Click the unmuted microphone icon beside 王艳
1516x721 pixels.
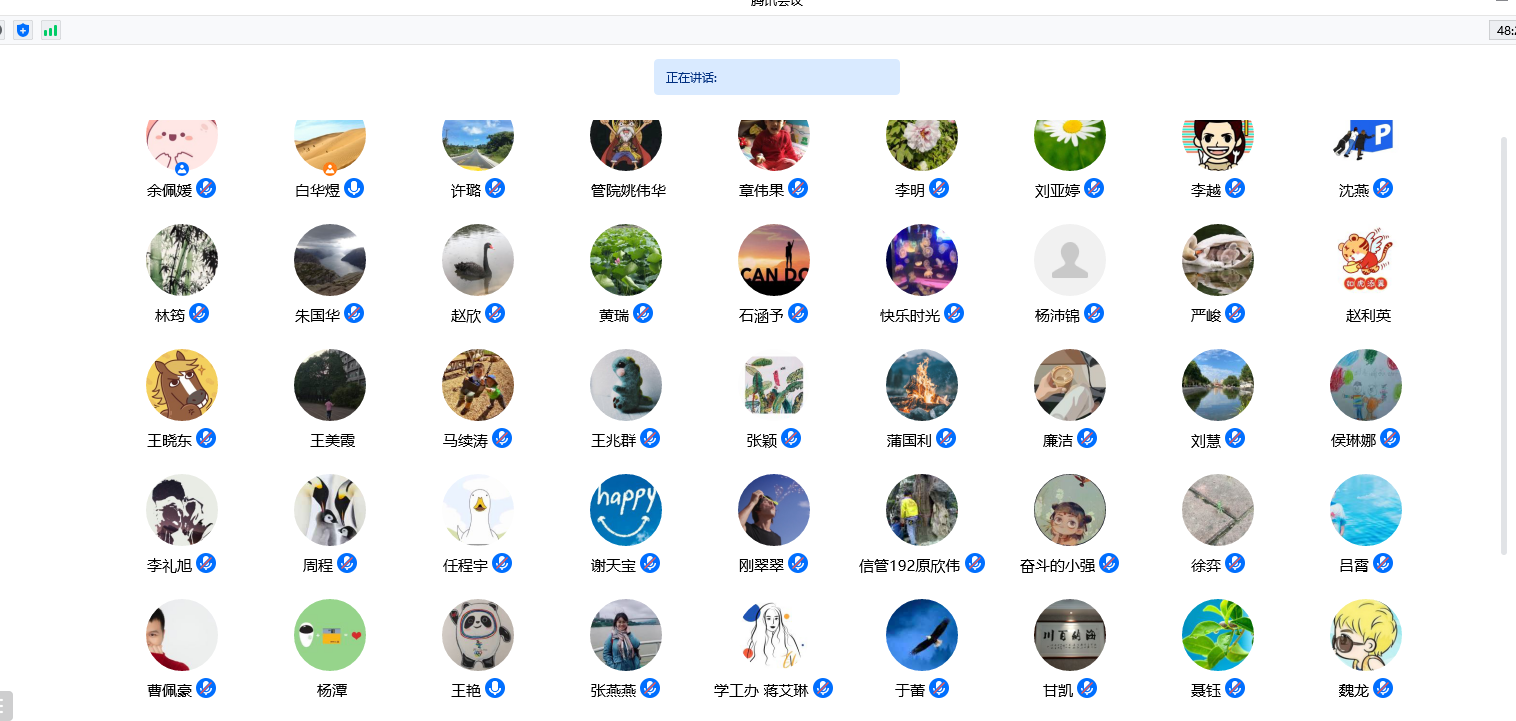click(495, 688)
